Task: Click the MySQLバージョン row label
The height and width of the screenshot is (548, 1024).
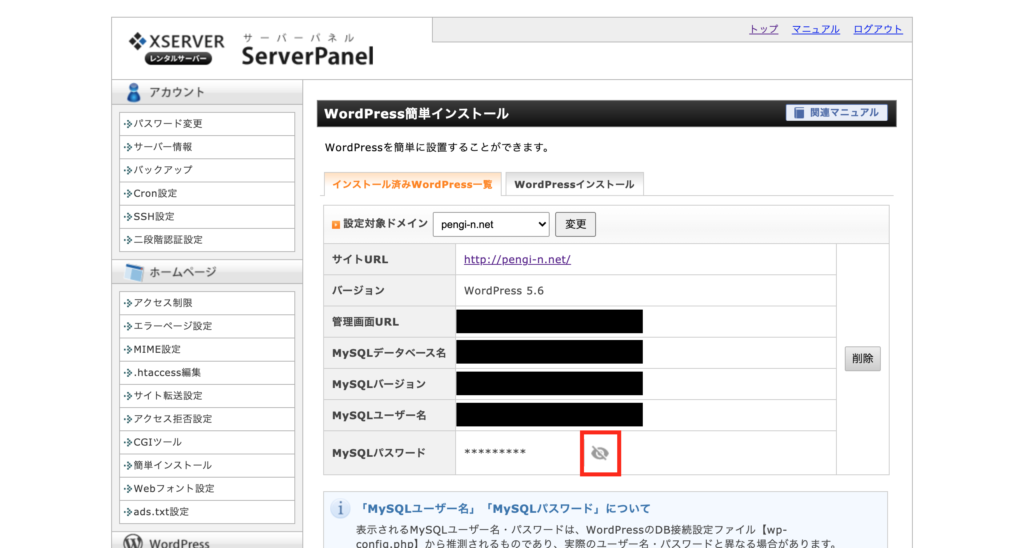Action: pos(379,384)
